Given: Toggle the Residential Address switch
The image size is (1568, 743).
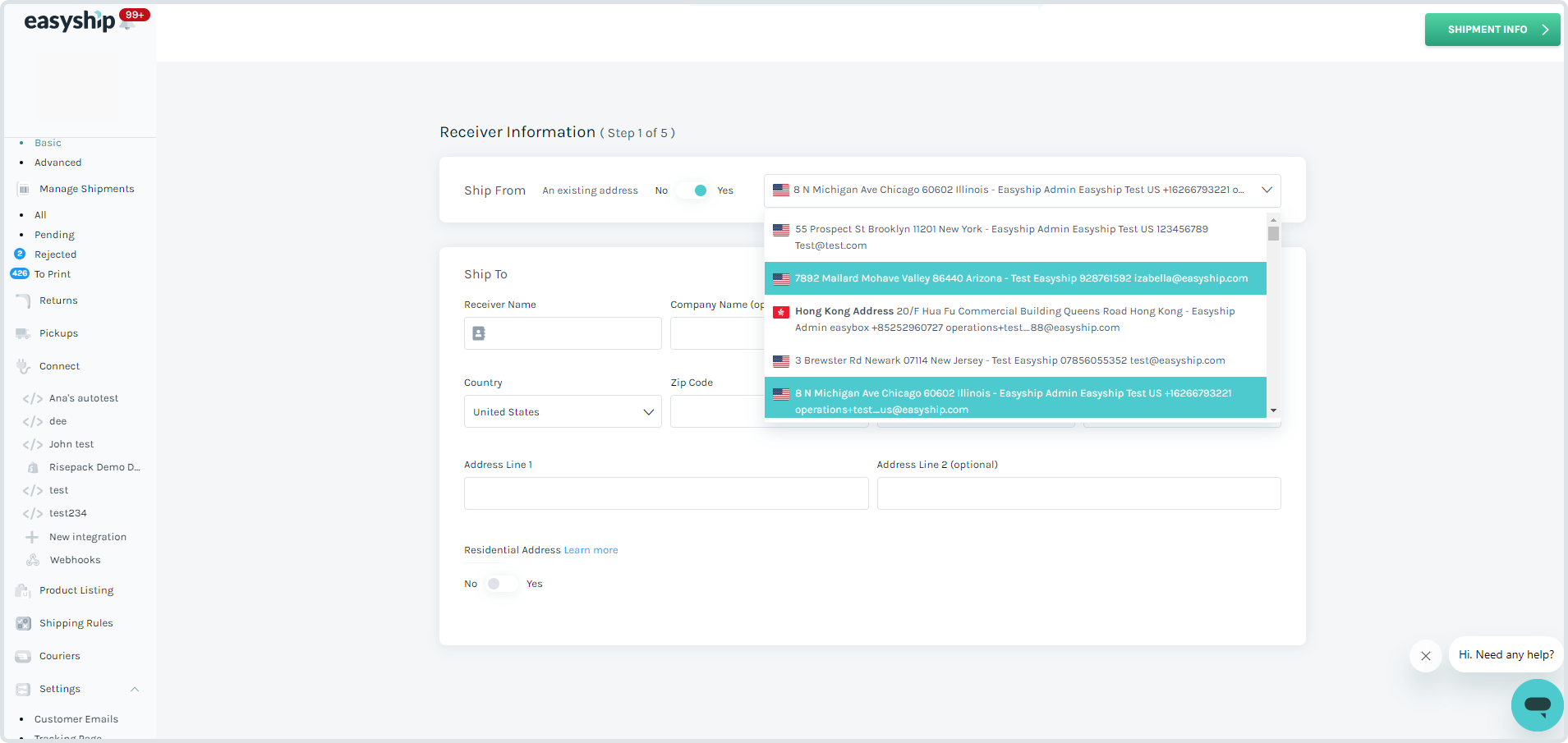Looking at the screenshot, I should 501,584.
